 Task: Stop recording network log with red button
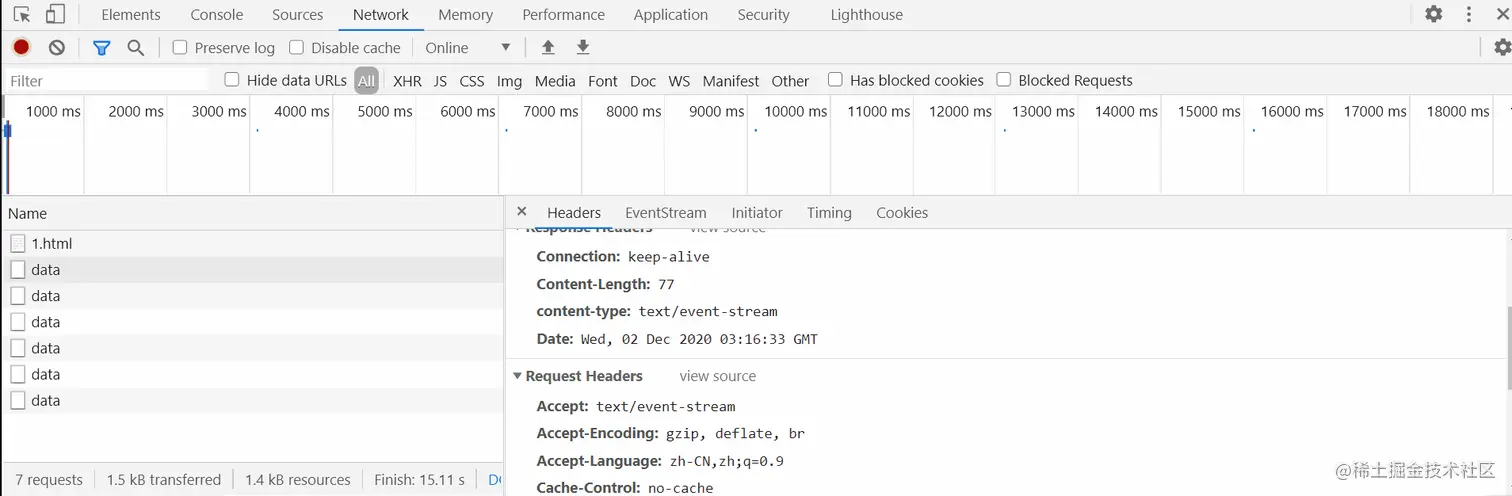(x=21, y=47)
